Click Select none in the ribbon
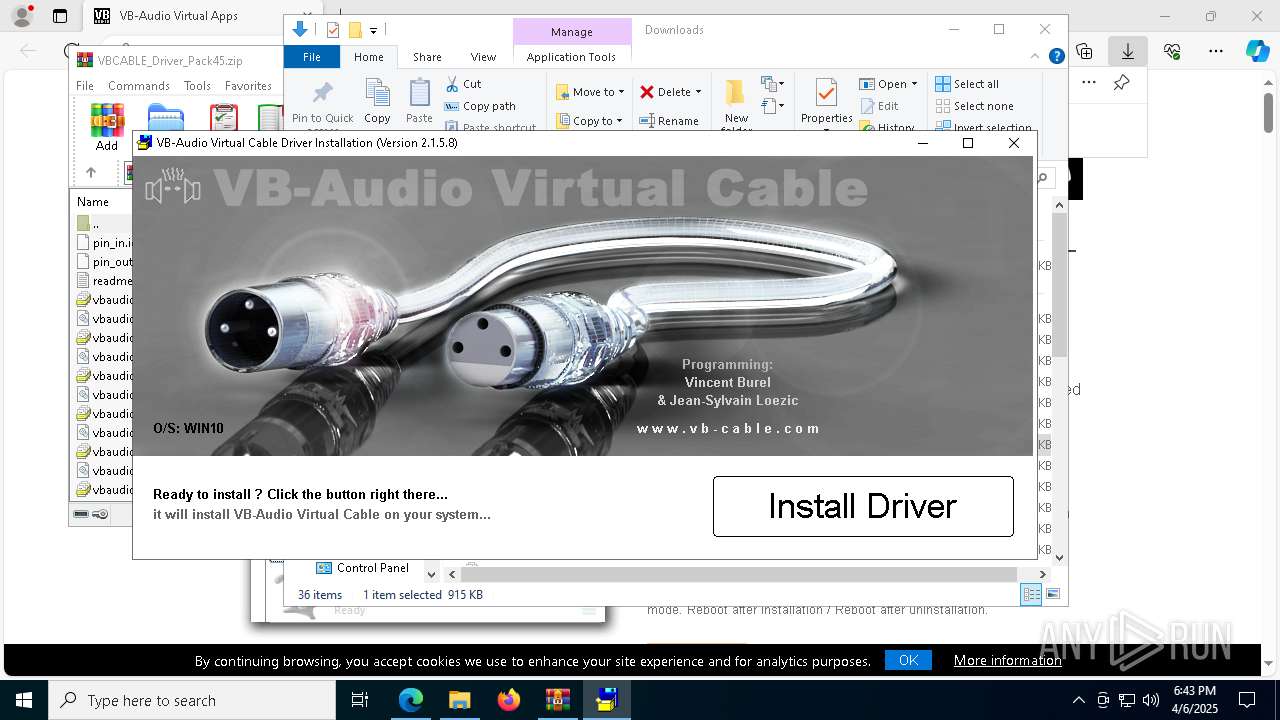 click(x=975, y=106)
